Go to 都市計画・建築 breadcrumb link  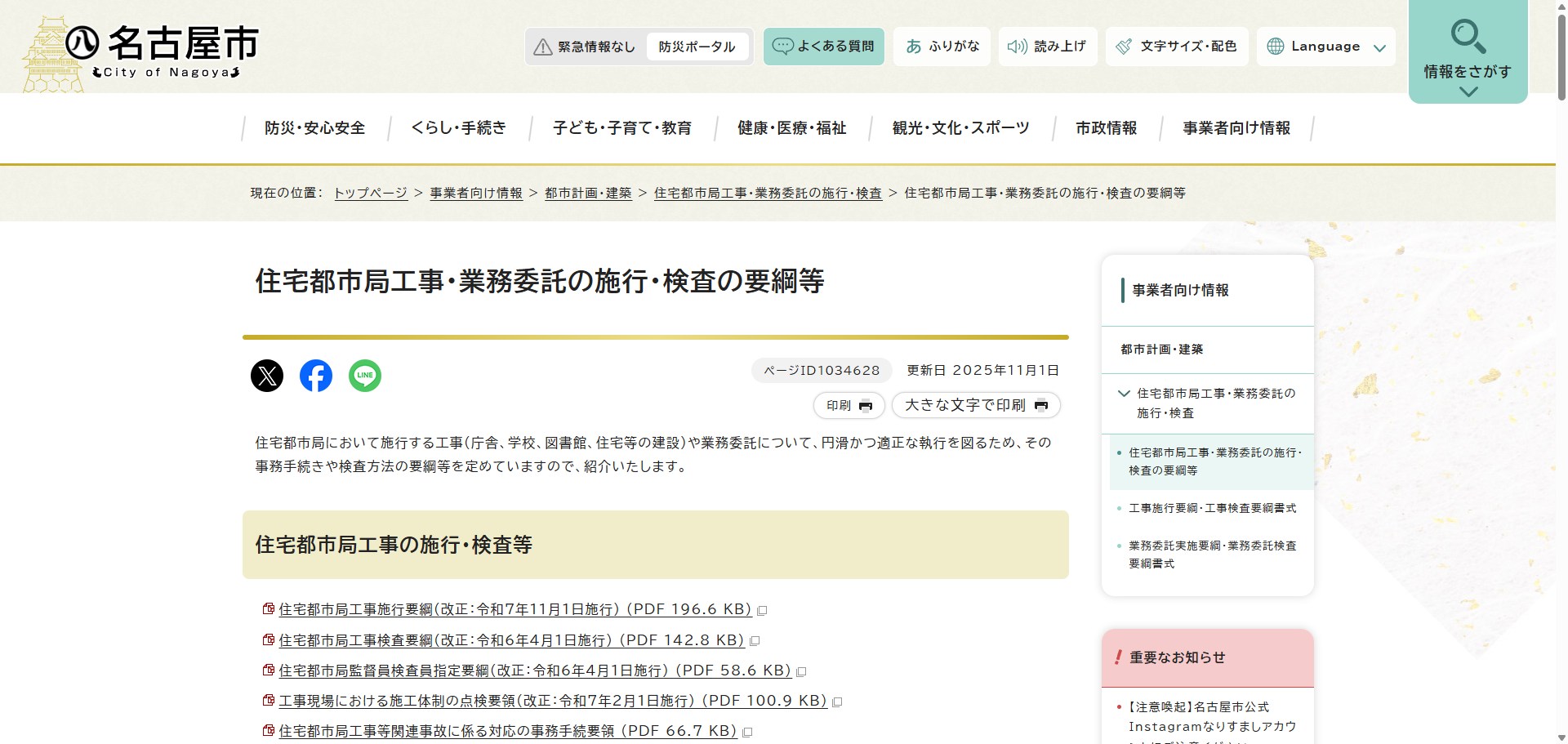588,194
